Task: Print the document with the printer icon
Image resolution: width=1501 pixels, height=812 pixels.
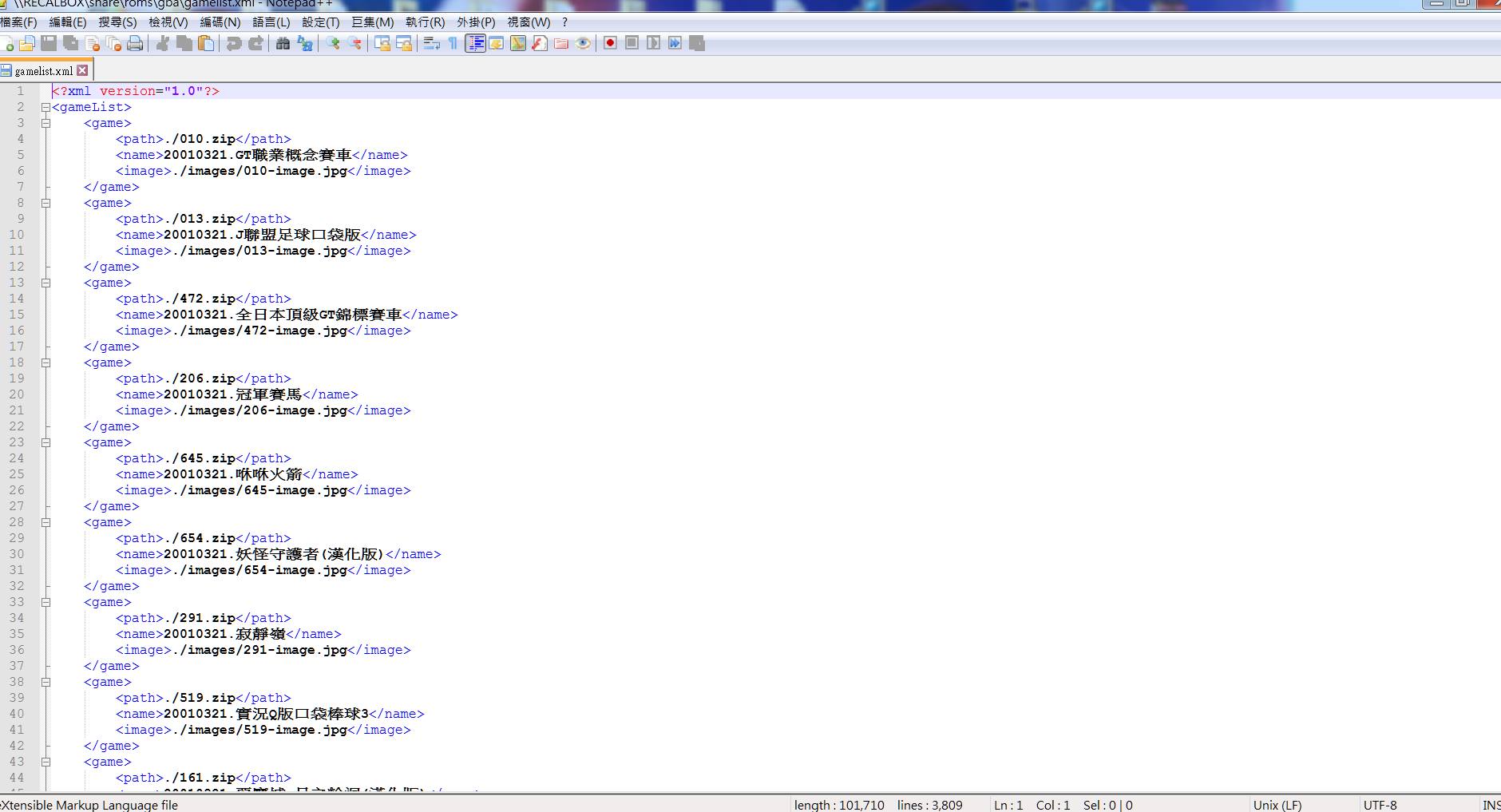Action: [x=136, y=43]
